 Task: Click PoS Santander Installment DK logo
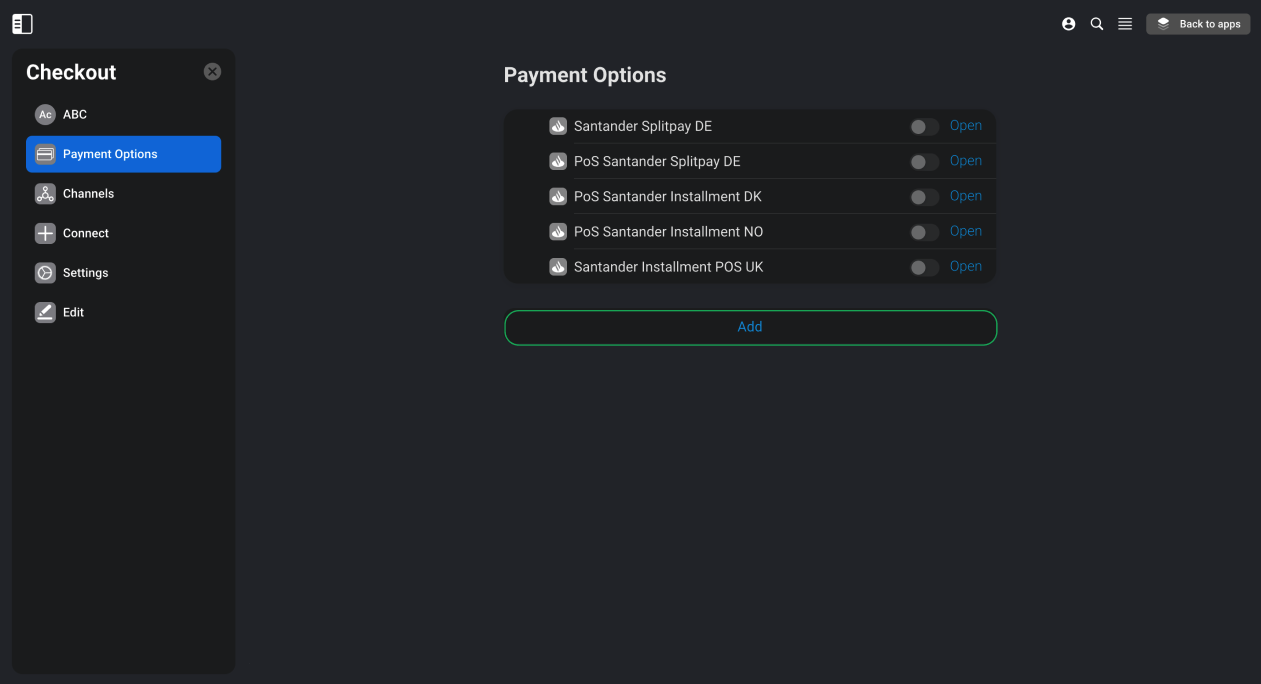click(x=558, y=196)
